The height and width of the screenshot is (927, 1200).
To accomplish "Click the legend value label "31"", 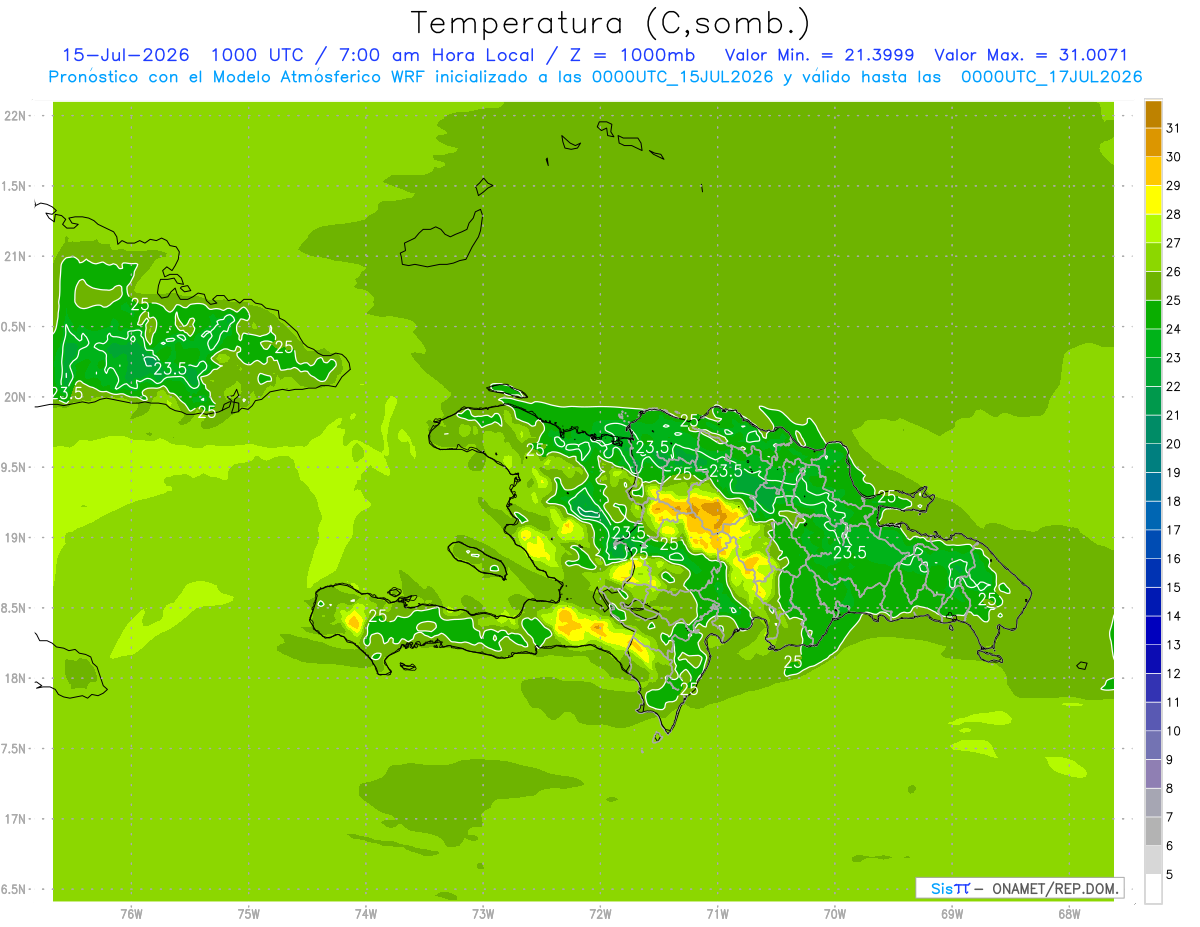I will click(1173, 128).
